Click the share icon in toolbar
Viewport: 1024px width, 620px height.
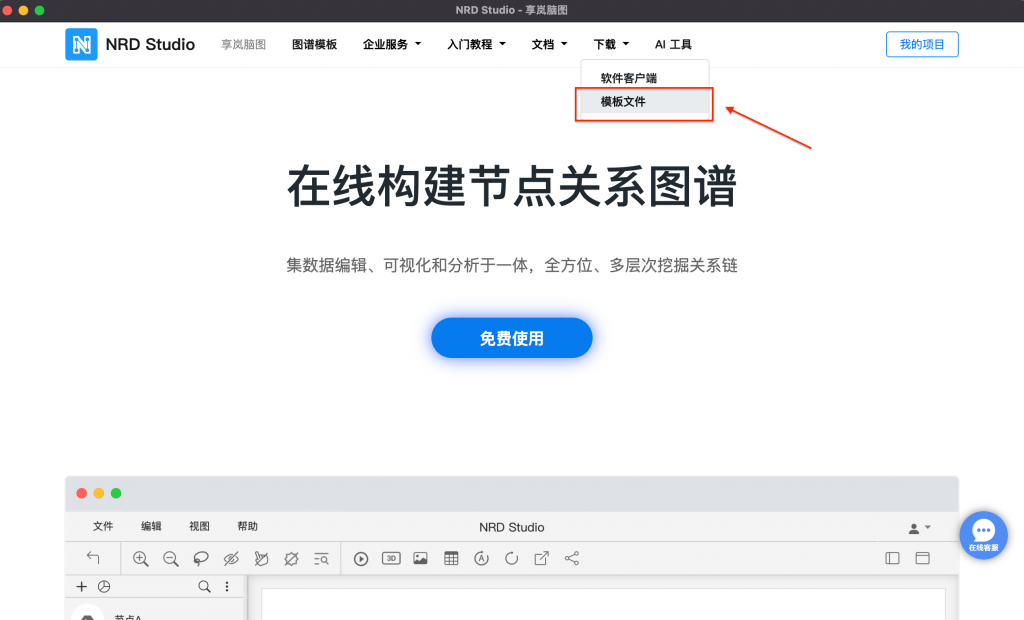click(572, 558)
